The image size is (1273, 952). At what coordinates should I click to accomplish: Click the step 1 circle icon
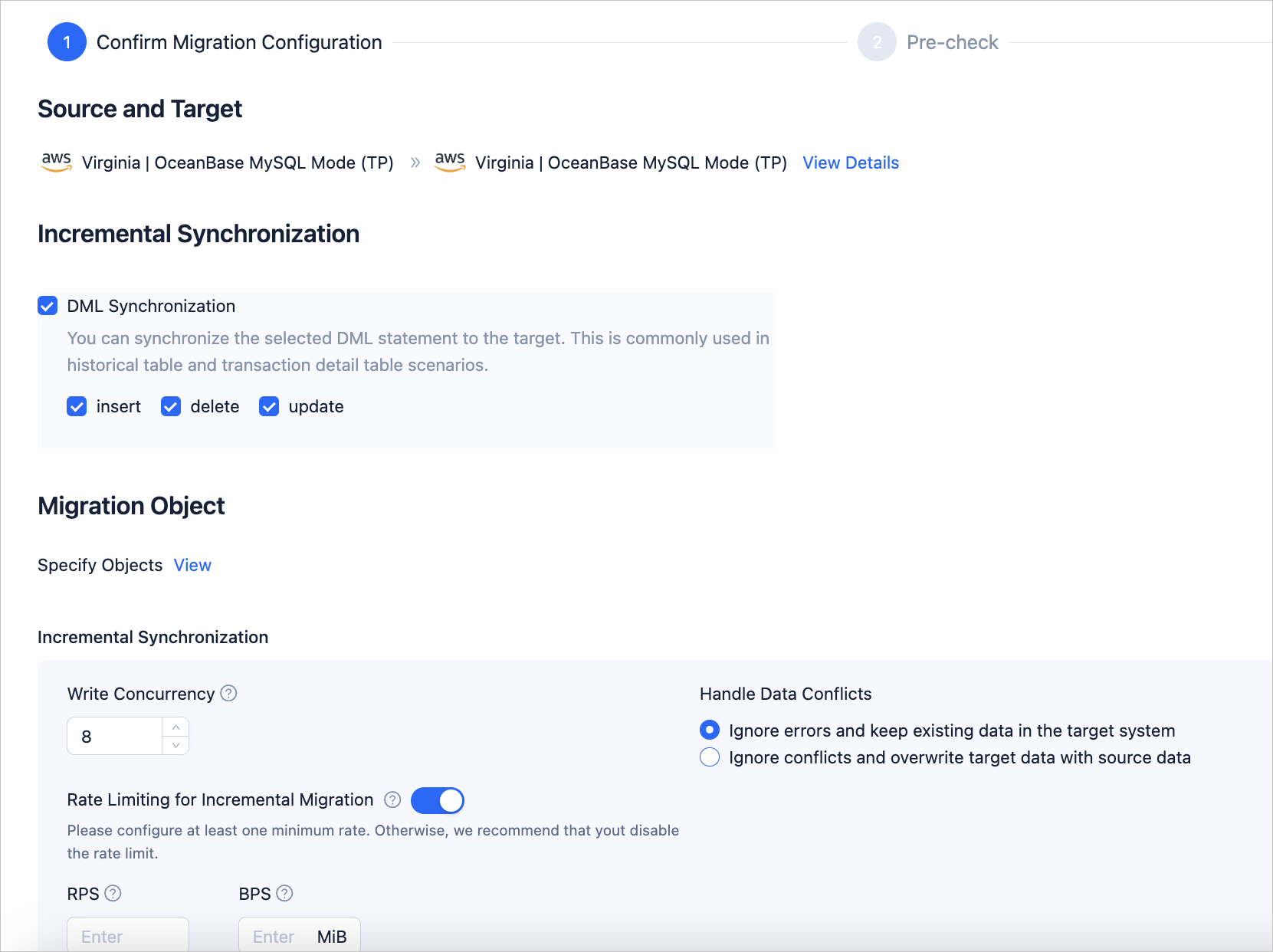tap(67, 42)
